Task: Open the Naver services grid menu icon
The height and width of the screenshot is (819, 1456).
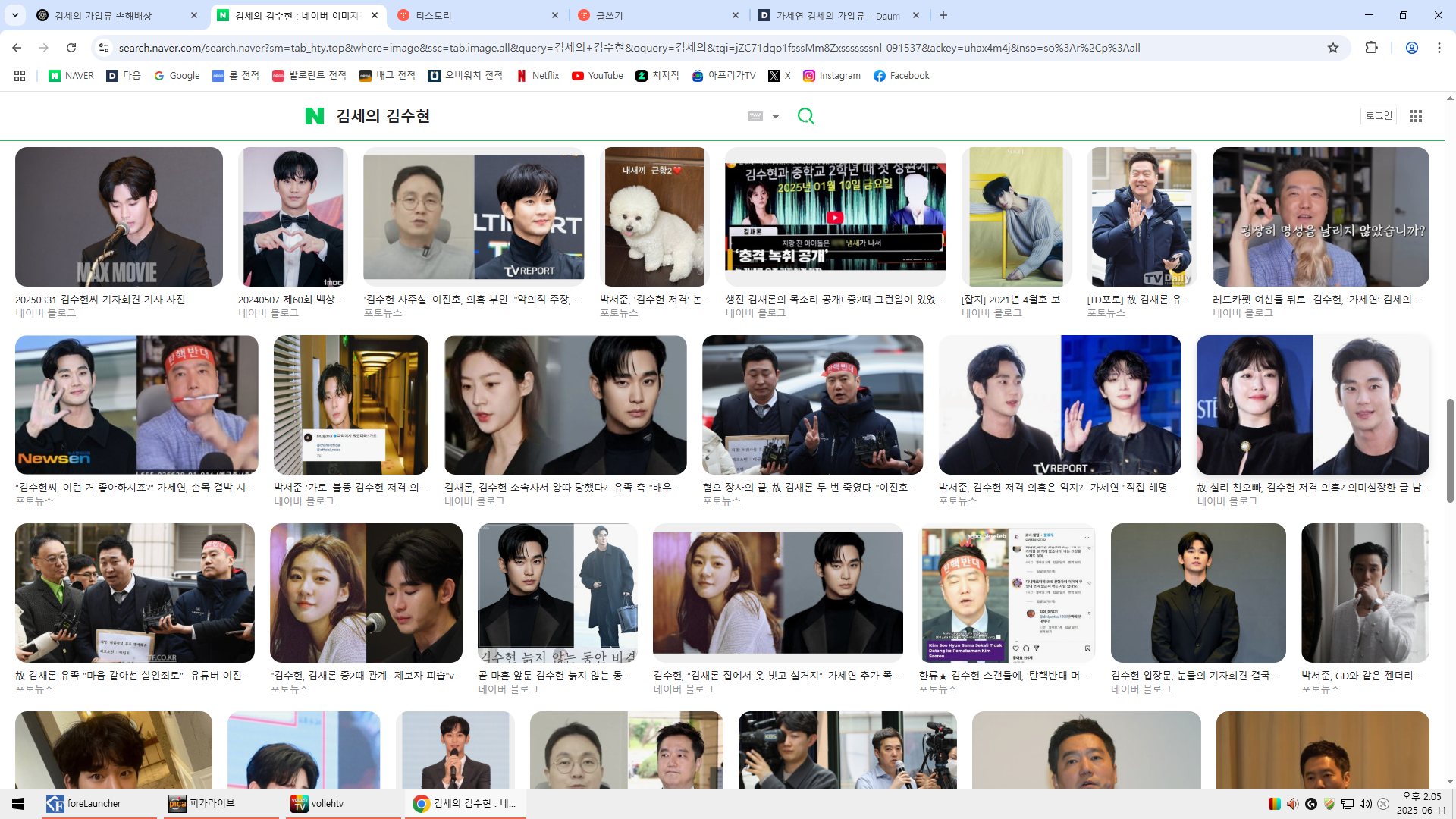Action: tap(1415, 116)
